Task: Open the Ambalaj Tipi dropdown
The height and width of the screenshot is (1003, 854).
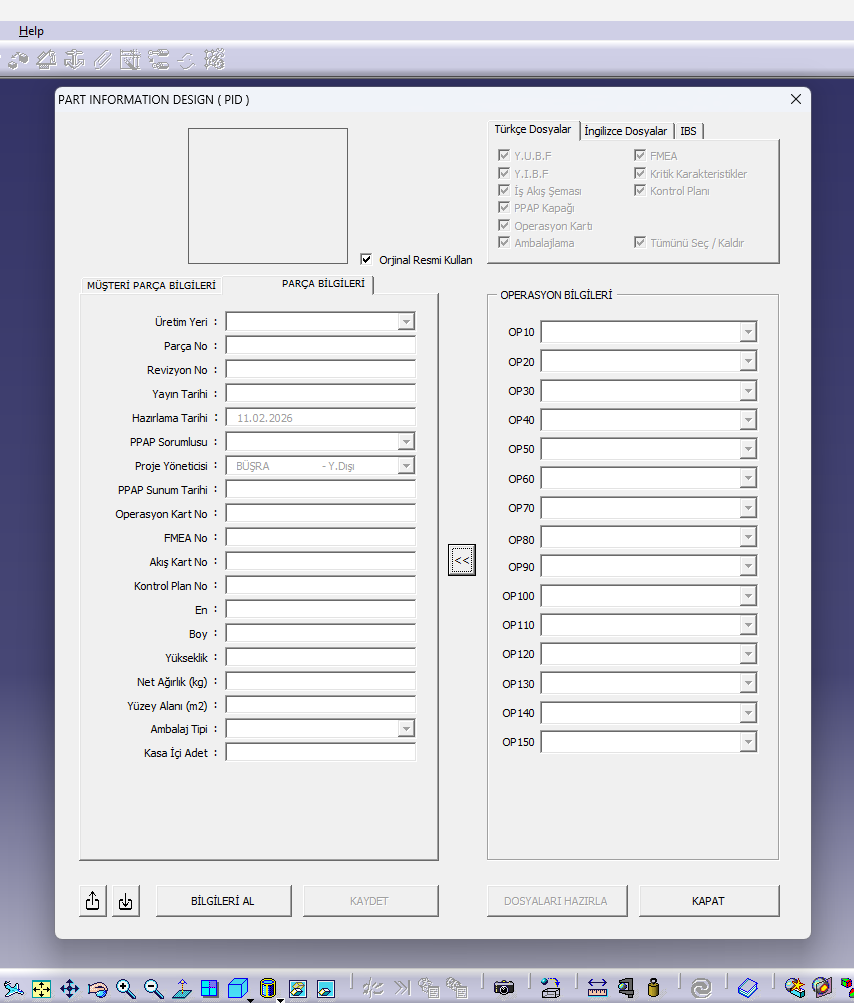Action: [406, 729]
